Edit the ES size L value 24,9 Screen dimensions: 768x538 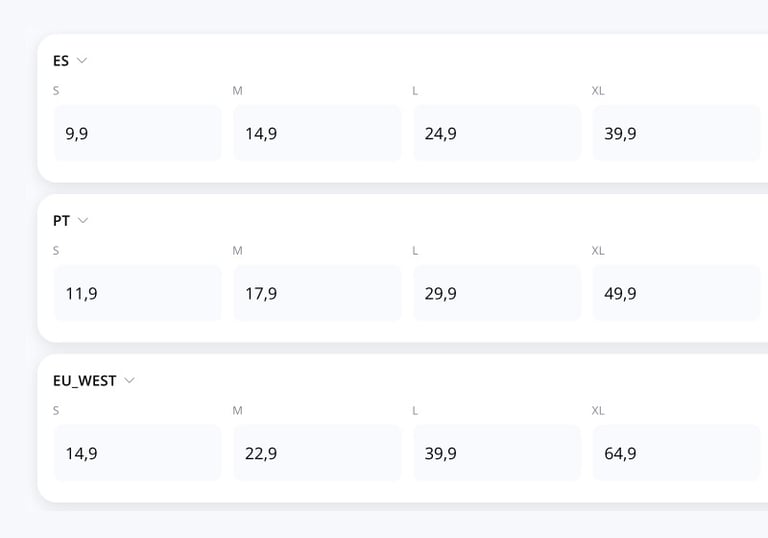497,133
